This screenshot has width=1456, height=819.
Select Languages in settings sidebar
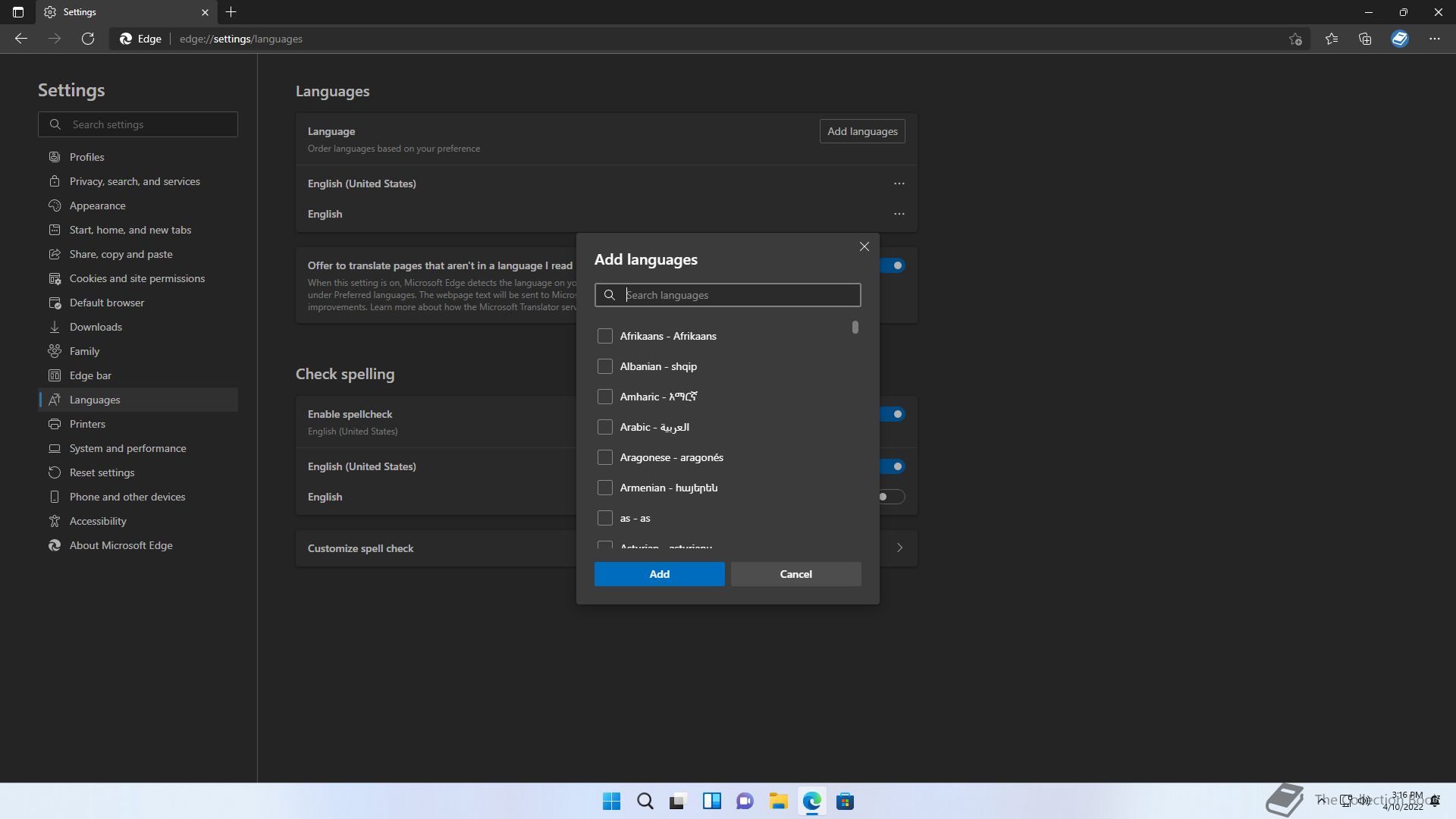[x=138, y=400]
